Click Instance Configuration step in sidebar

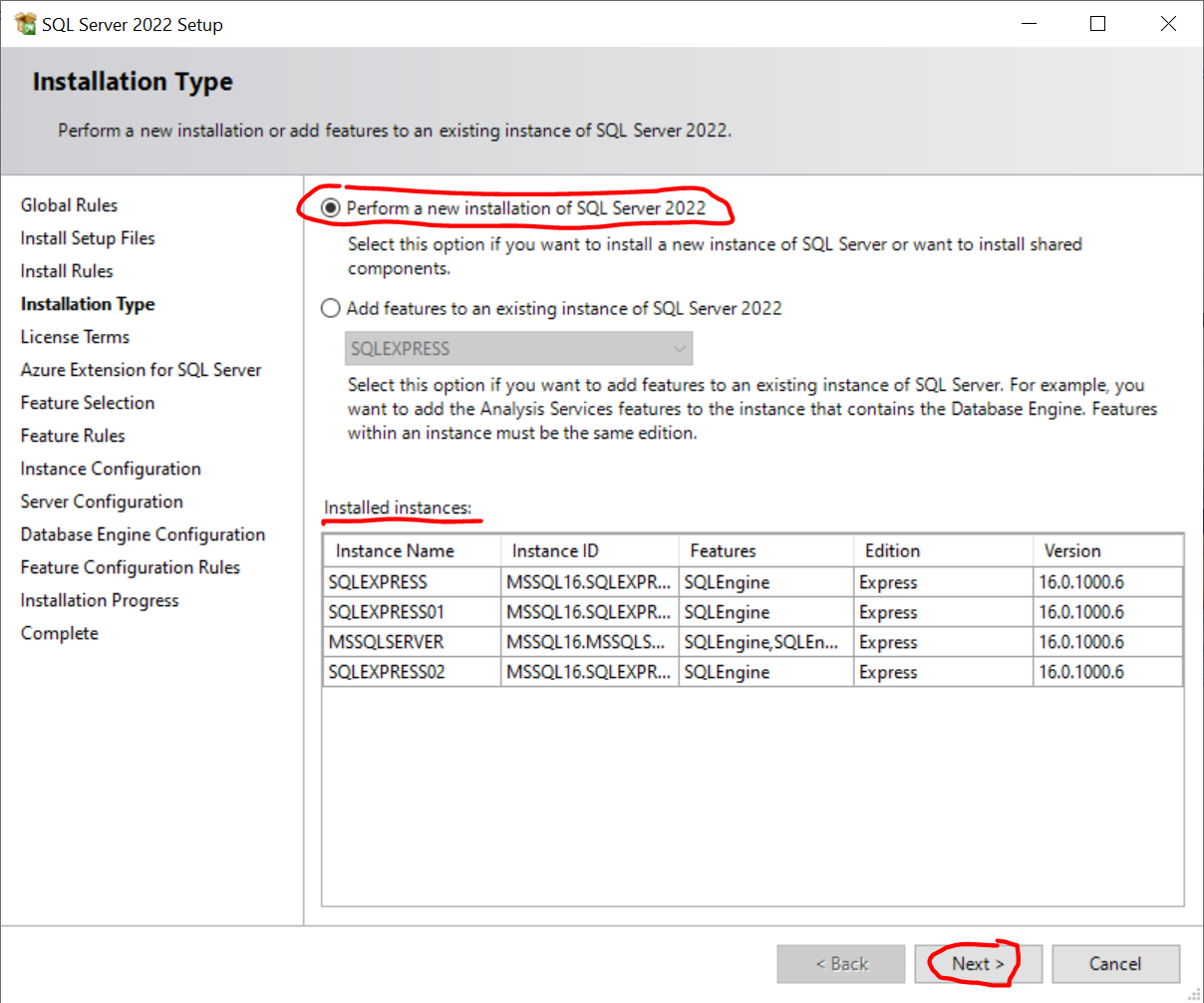tap(111, 469)
